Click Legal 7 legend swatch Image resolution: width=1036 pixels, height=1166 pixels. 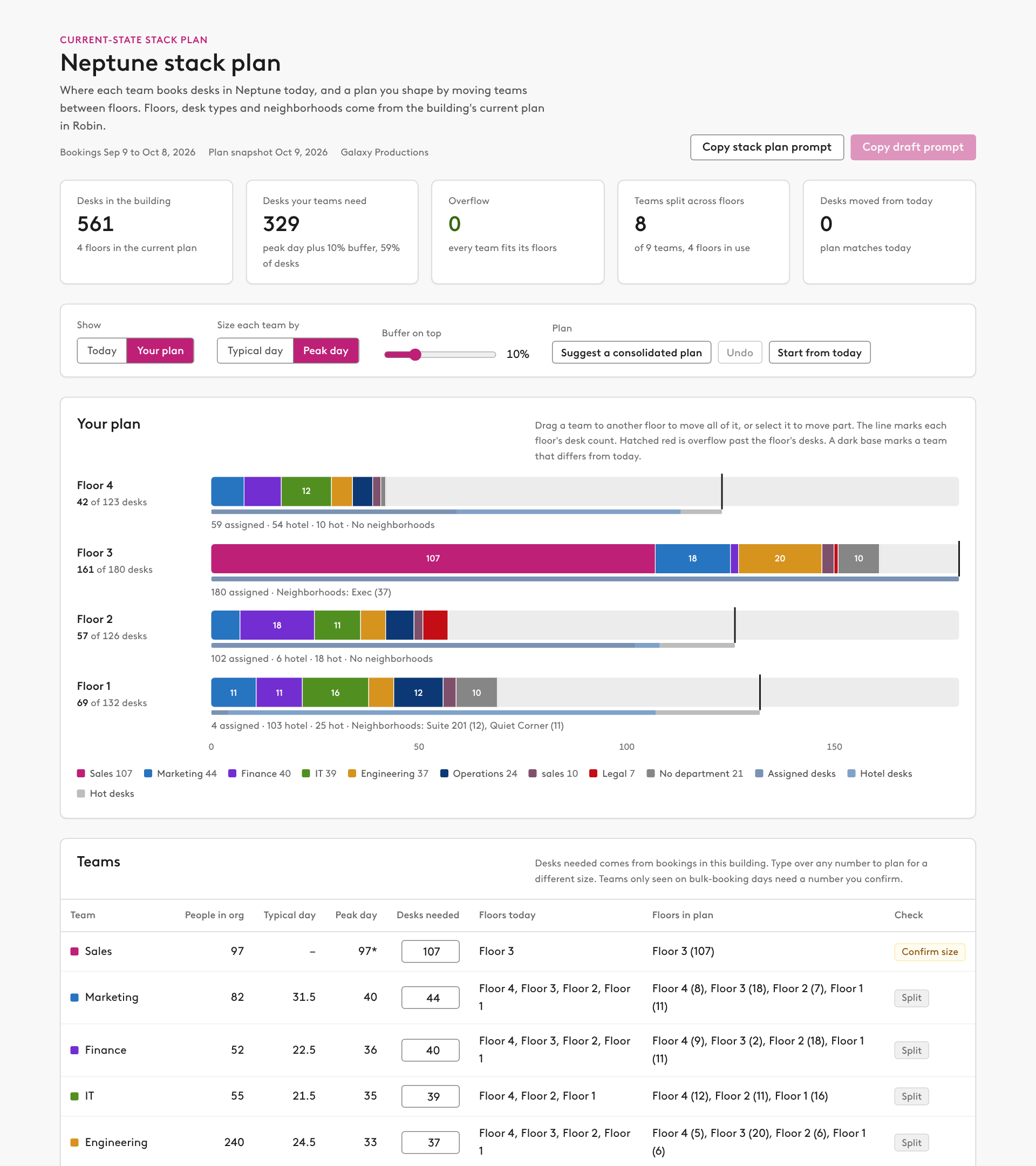click(593, 774)
